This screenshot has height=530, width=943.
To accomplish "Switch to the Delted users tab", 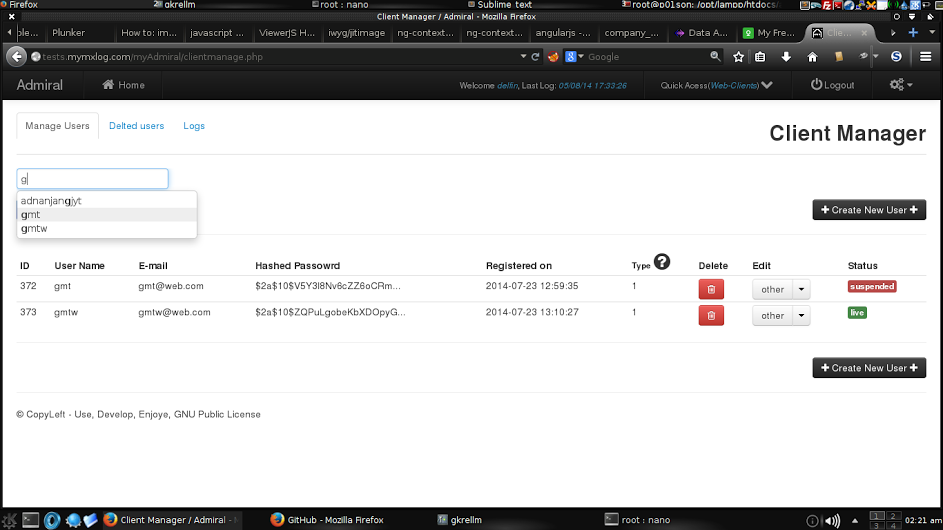I will pyautogui.click(x=136, y=126).
